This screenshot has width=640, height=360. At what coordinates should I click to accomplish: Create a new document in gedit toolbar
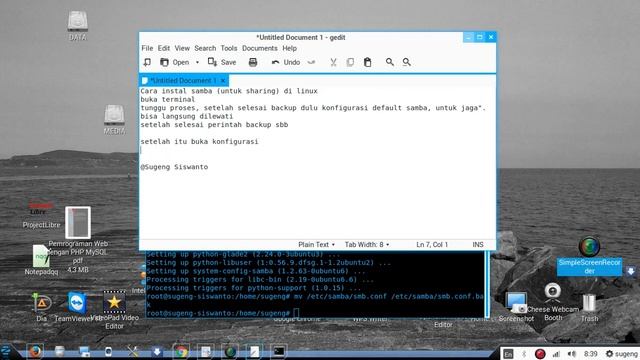pos(147,62)
